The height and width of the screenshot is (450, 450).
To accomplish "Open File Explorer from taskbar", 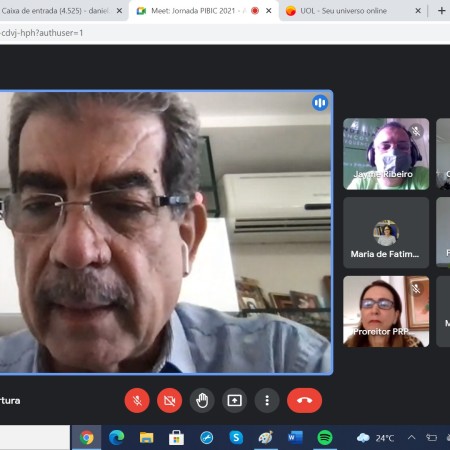I will click(x=146, y=437).
